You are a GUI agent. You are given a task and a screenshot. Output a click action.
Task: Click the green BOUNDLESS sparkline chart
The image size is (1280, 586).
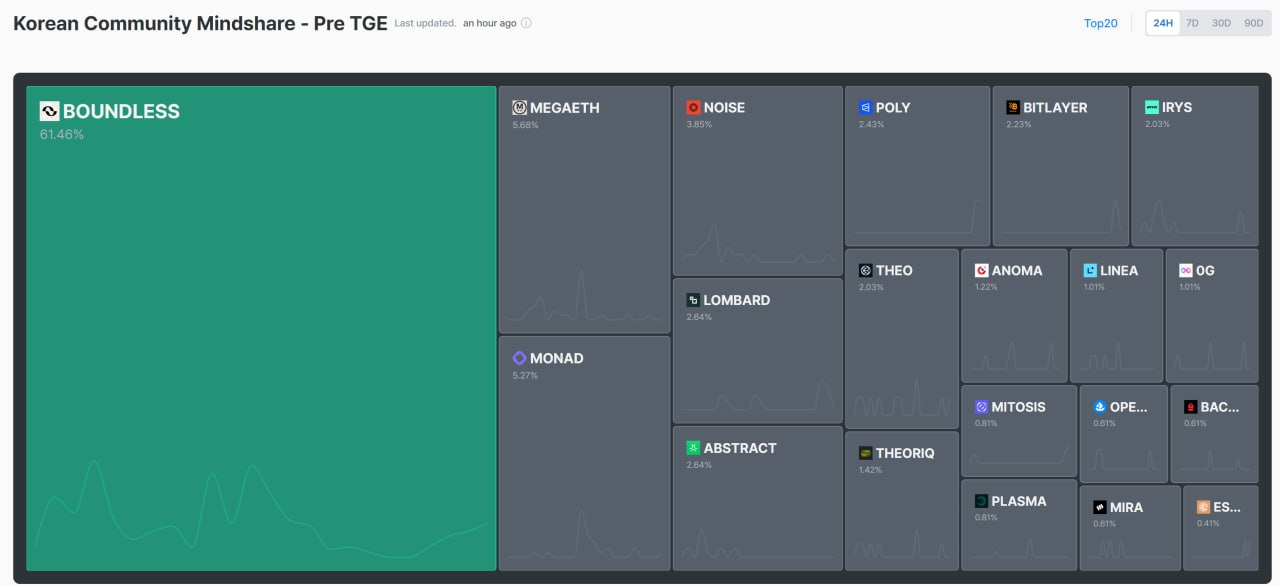[x=260, y=510]
